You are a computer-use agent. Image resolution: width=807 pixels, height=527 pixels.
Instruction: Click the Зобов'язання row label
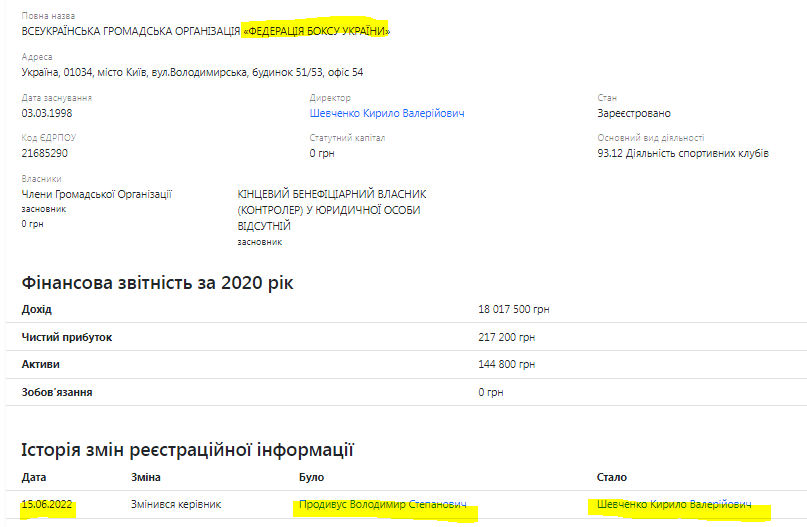57,392
